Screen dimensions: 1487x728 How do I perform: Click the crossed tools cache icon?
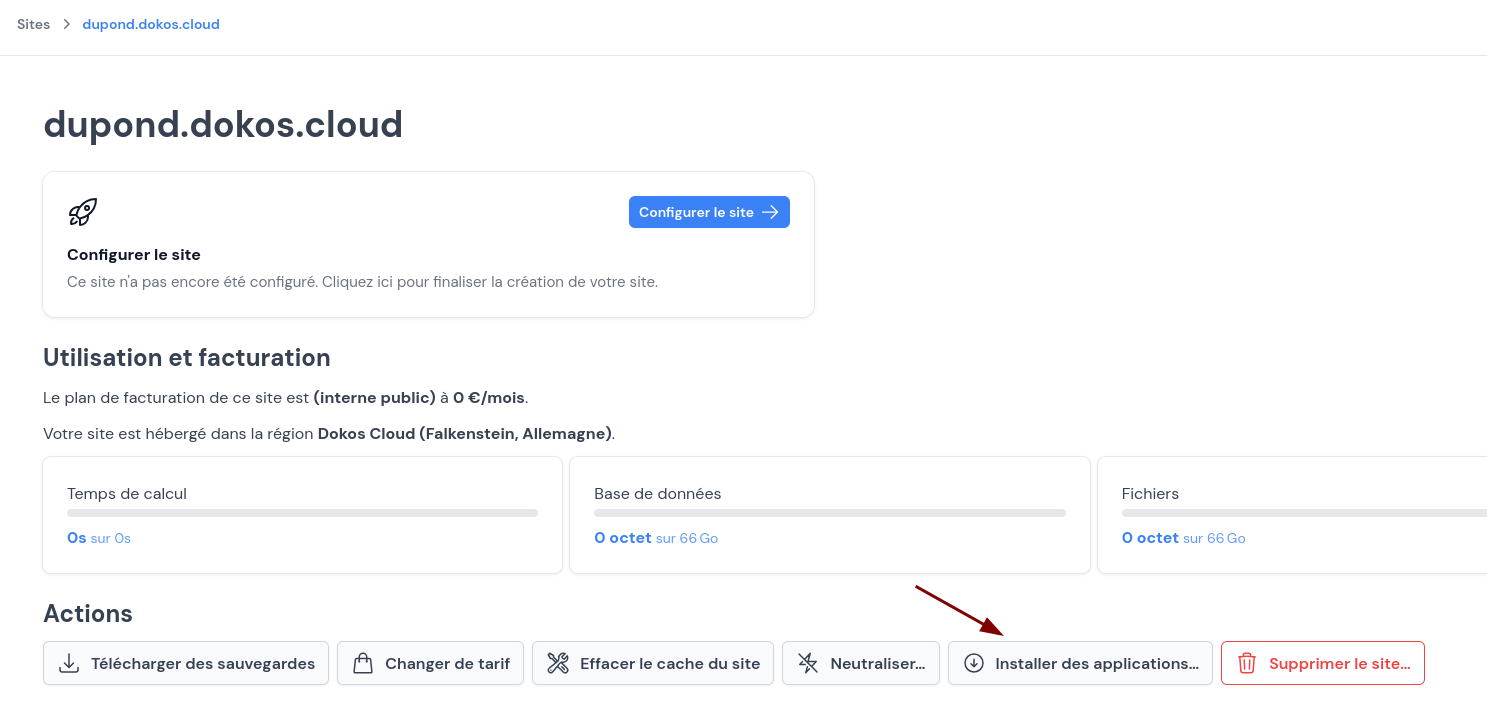tap(558, 663)
